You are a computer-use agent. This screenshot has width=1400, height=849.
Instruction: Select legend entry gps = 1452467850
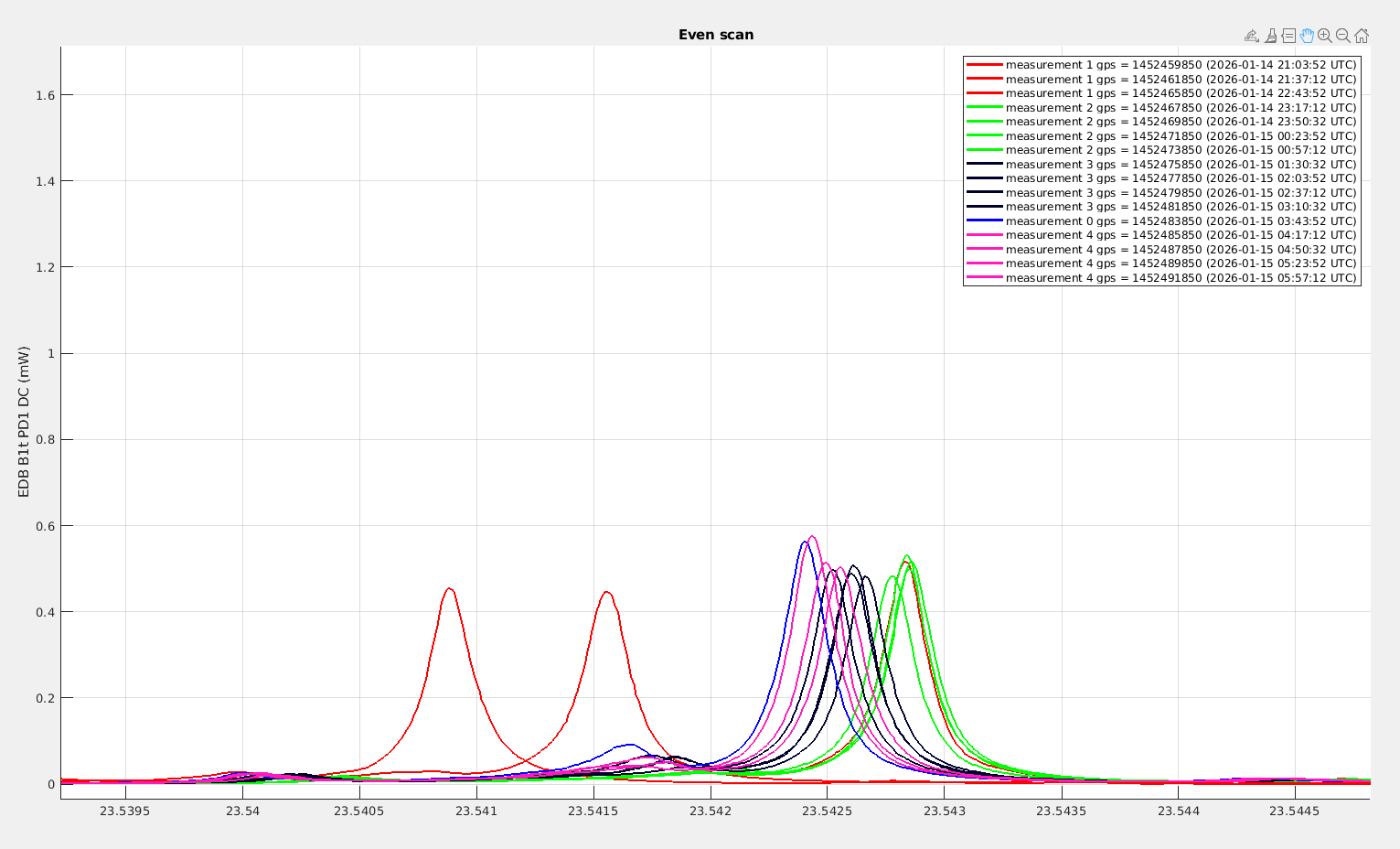pos(1181,108)
